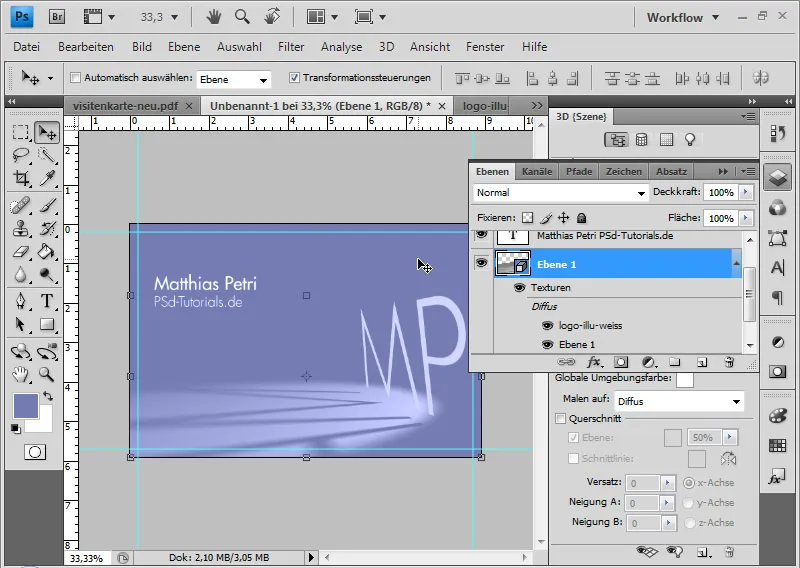
Task: Add a layer style (fx) in Ebenen panel
Action: (593, 362)
